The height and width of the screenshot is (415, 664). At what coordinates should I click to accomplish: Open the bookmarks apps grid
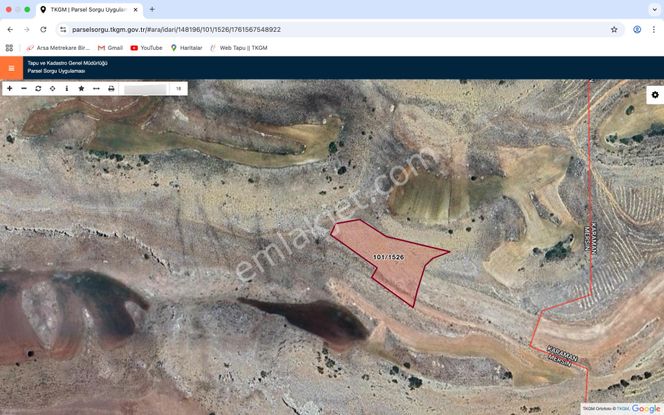click(10, 47)
